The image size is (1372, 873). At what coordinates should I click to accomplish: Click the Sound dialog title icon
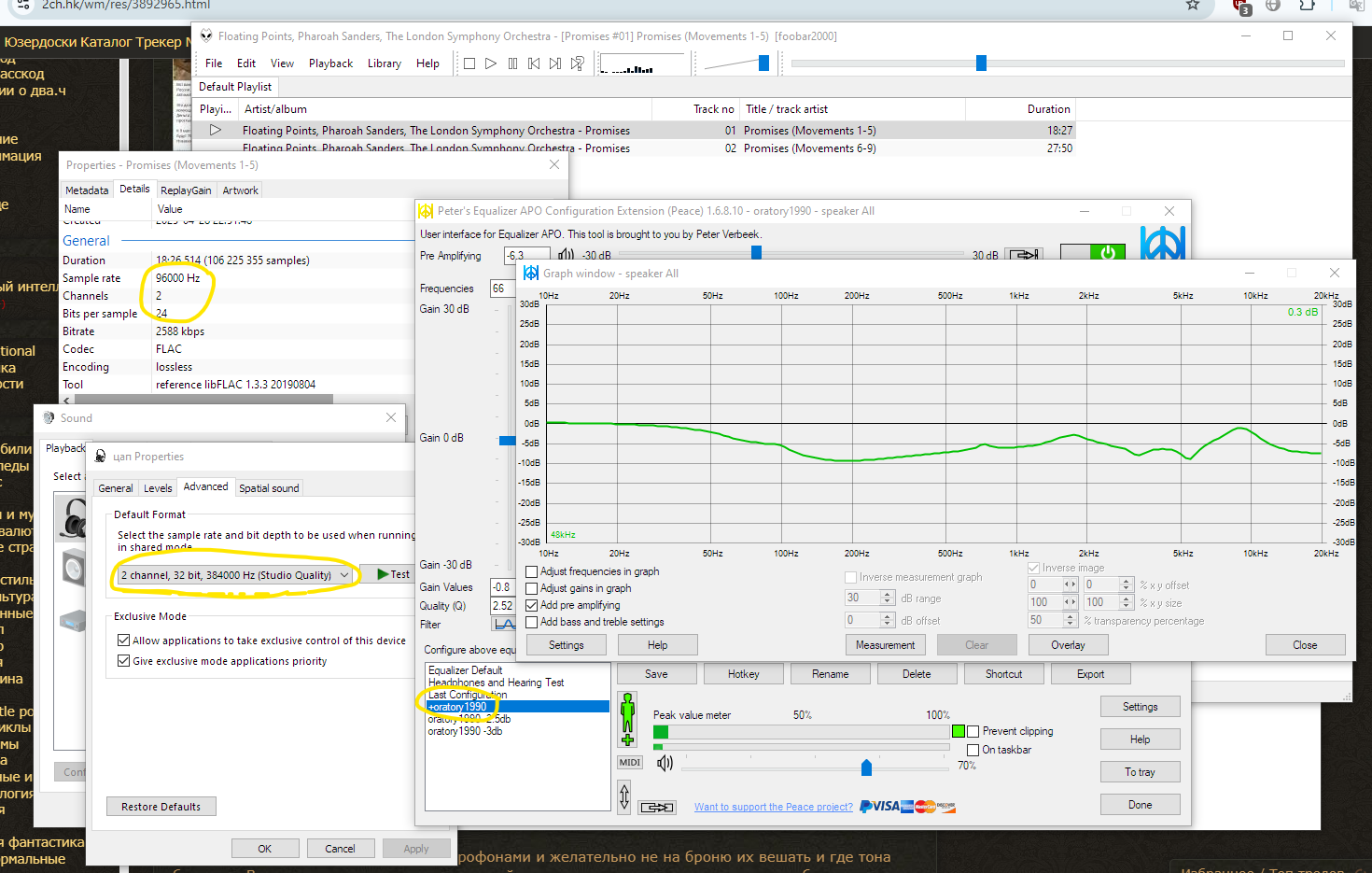[x=49, y=417]
